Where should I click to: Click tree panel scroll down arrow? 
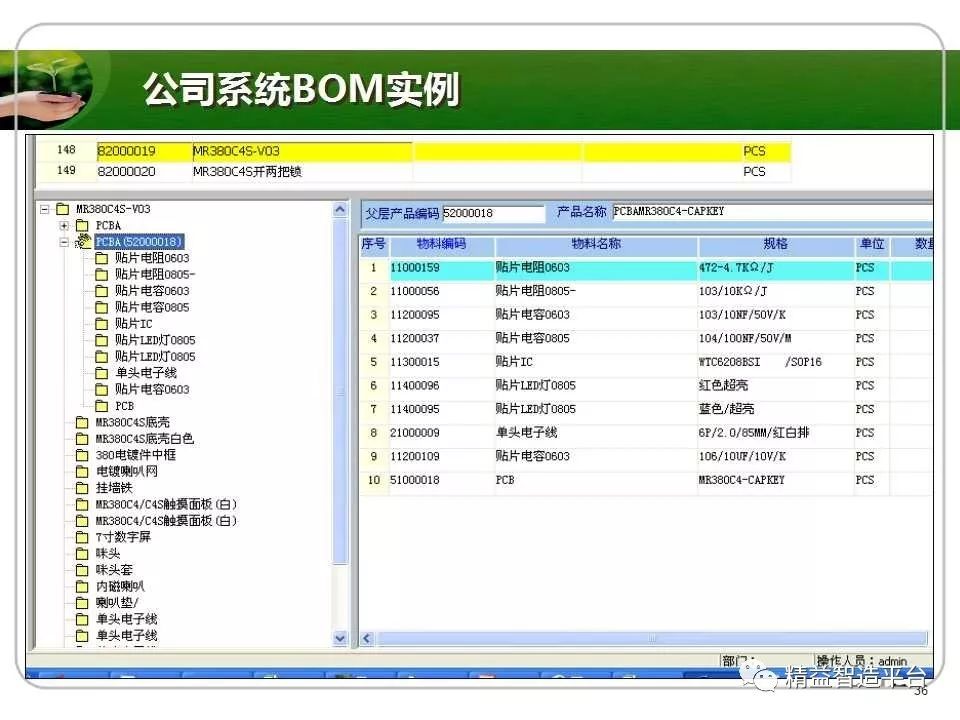(340, 638)
